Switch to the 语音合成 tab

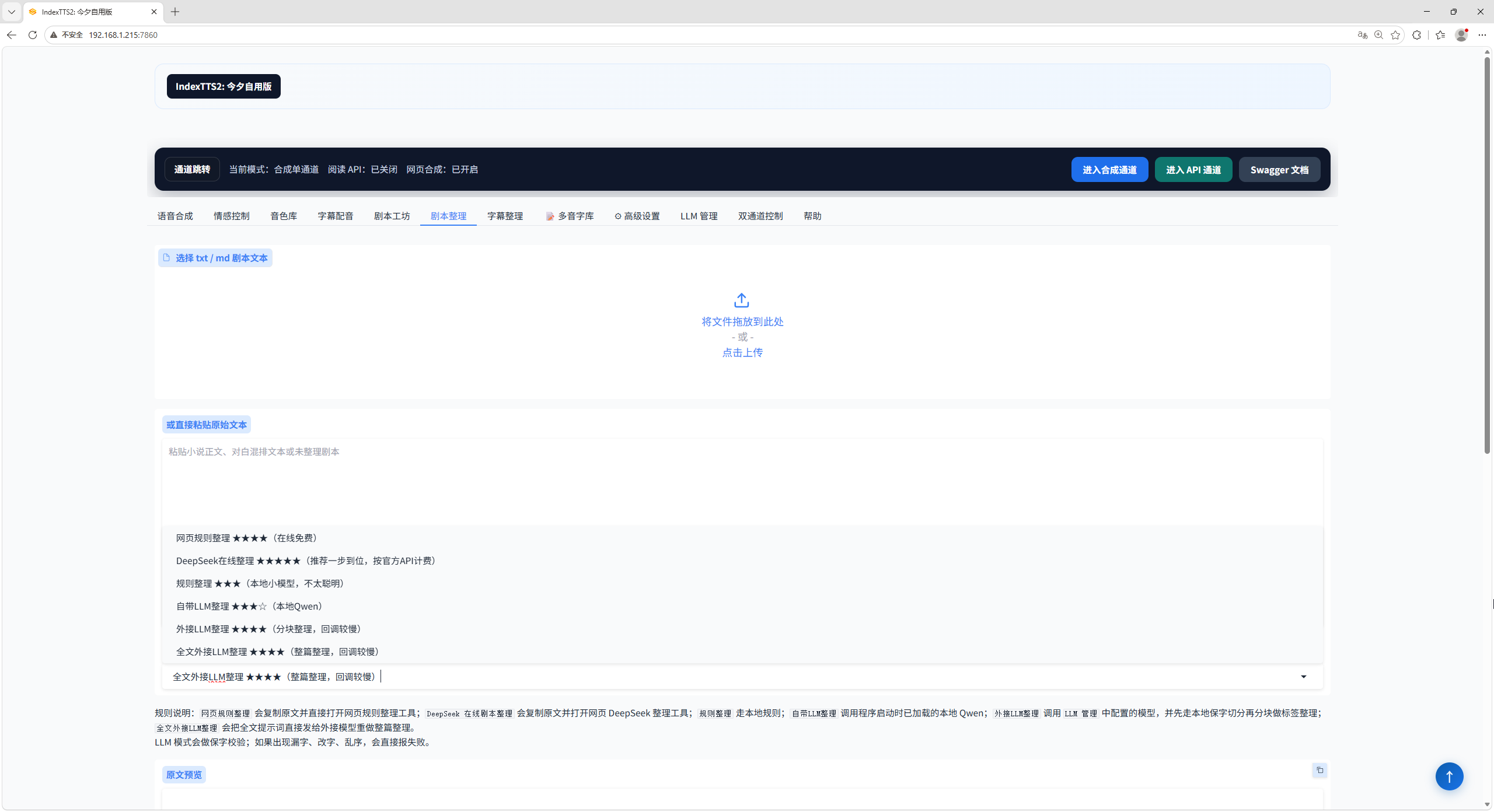[175, 216]
